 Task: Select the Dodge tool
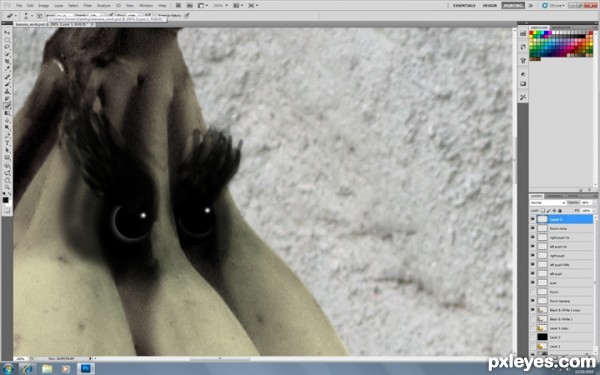coord(7,127)
